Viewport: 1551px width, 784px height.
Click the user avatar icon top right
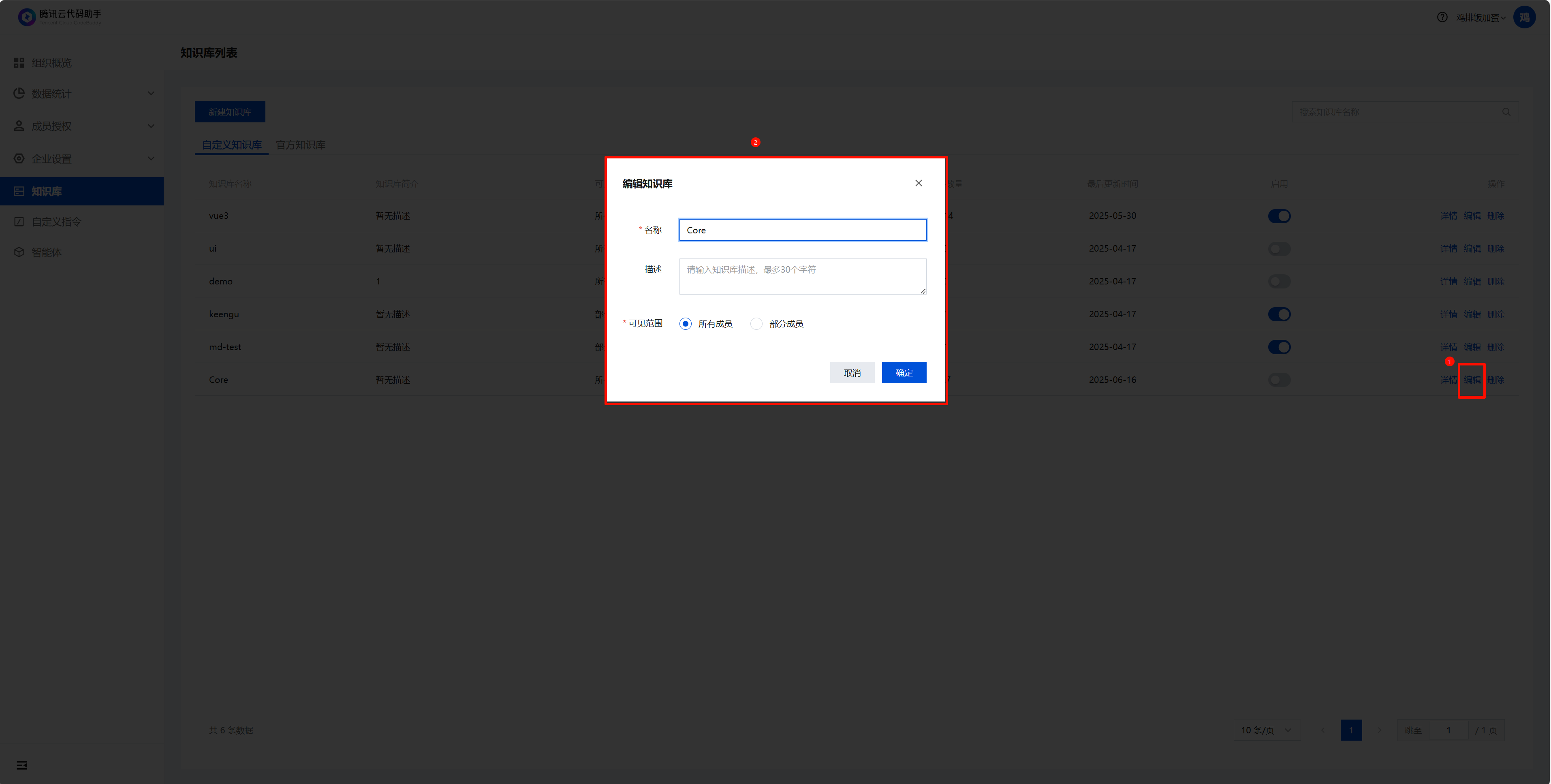1524,17
